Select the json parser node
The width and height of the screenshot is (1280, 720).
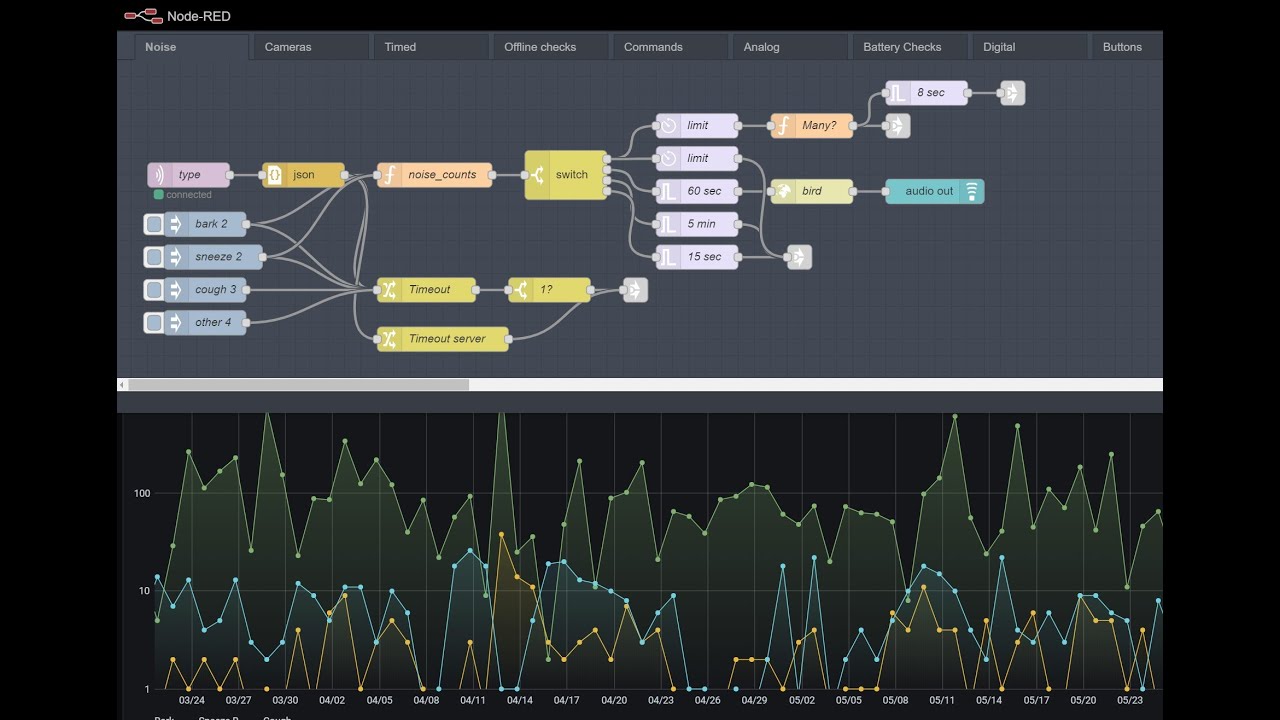(303, 175)
